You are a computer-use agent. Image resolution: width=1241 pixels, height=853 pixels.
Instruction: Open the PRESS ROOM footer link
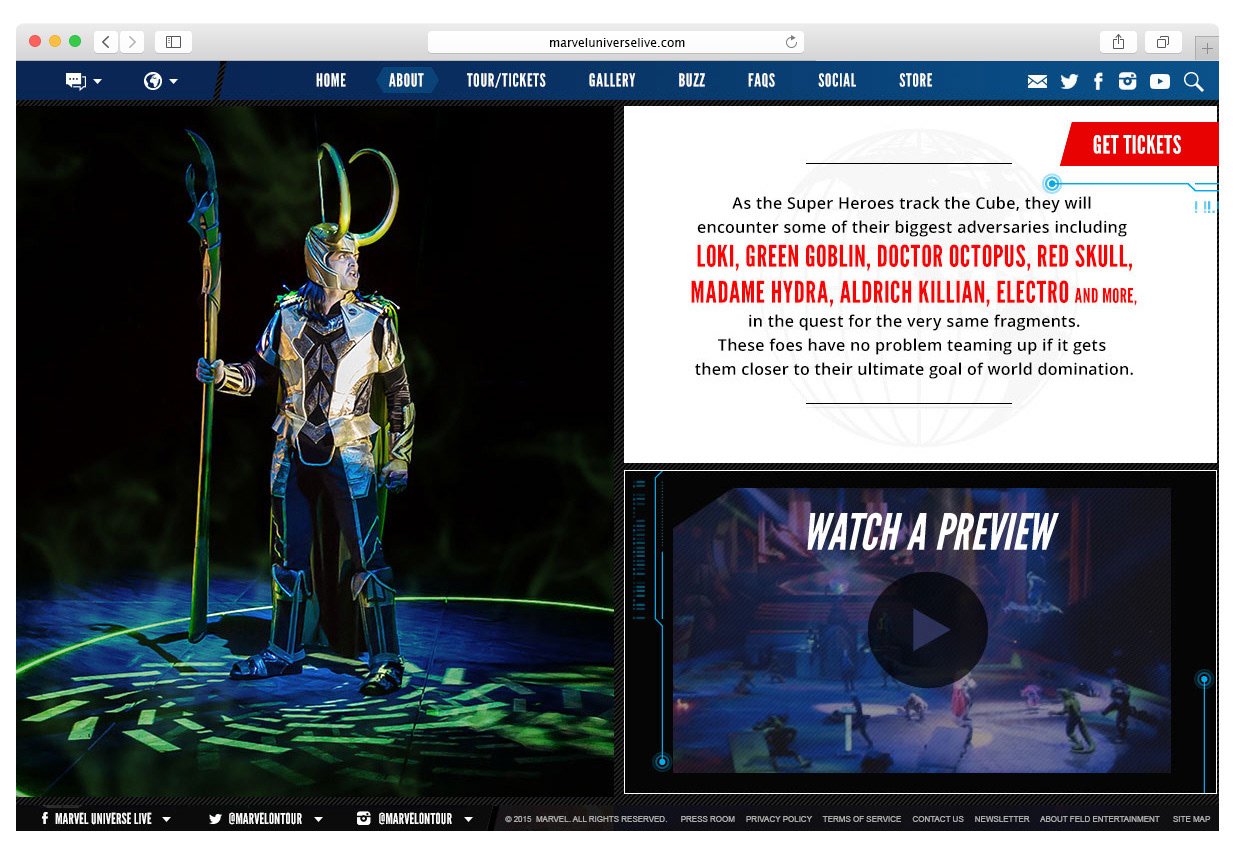[x=708, y=819]
